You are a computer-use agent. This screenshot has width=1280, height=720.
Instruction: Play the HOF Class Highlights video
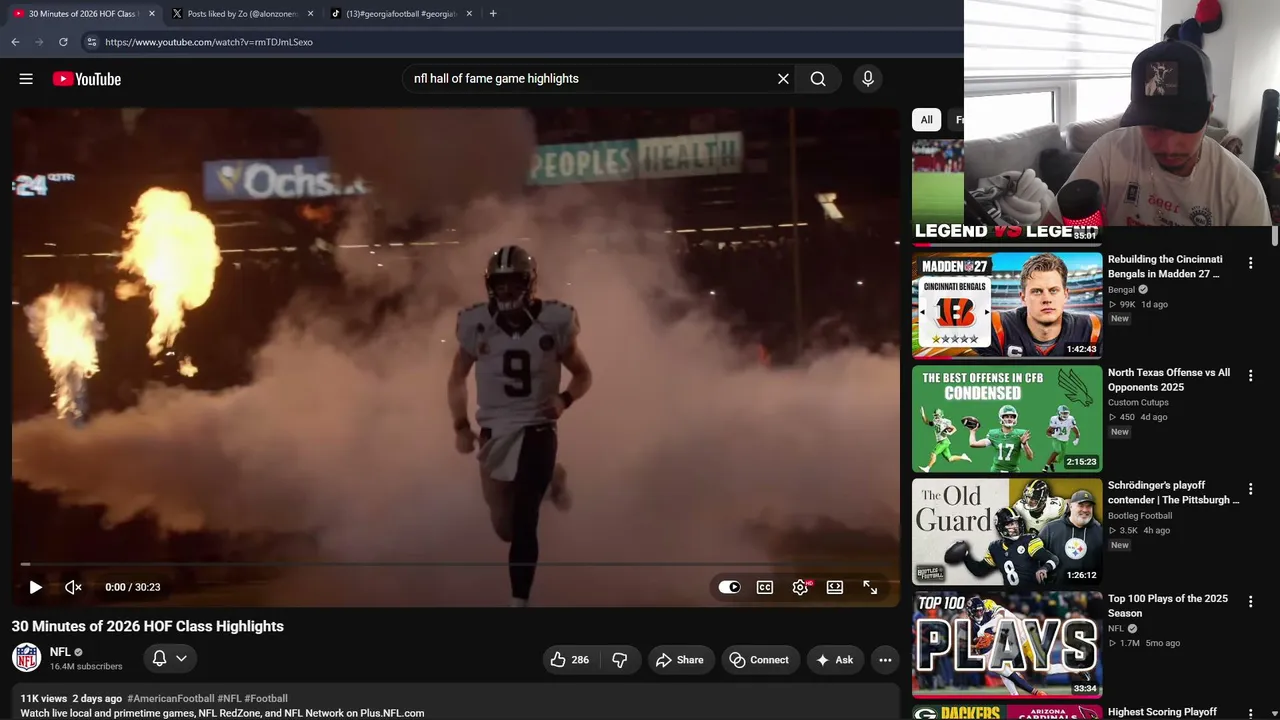pyautogui.click(x=35, y=587)
